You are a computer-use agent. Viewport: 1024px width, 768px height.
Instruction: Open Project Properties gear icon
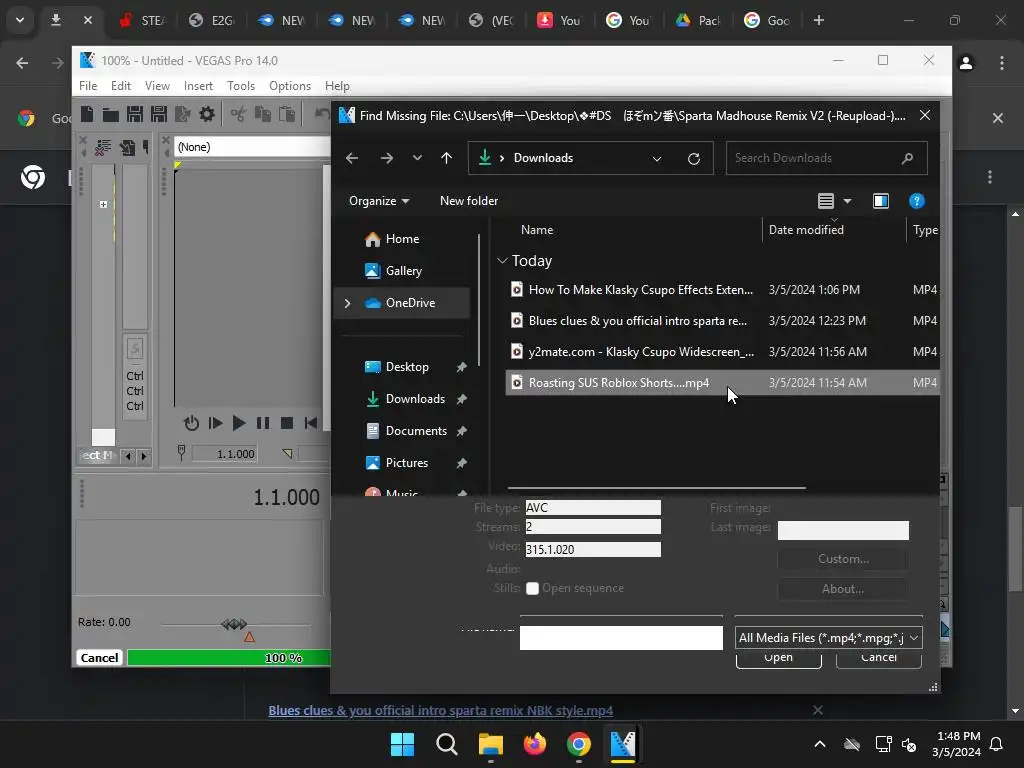[x=207, y=114]
